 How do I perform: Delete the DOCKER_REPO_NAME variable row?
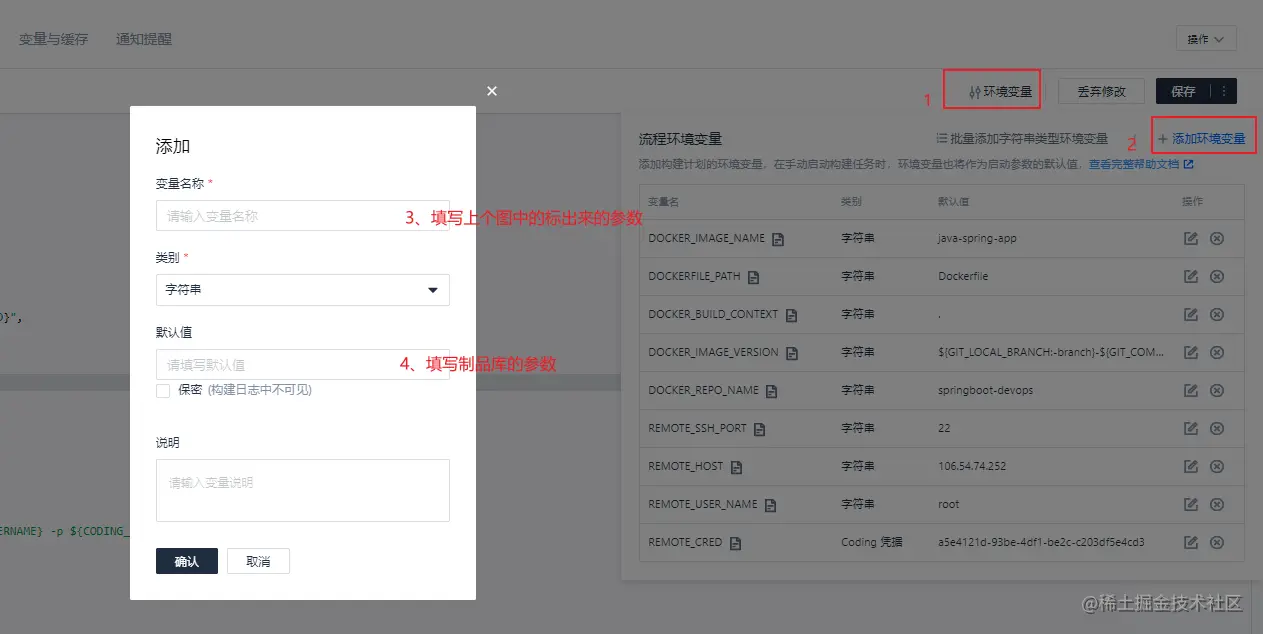pyautogui.click(x=1217, y=390)
